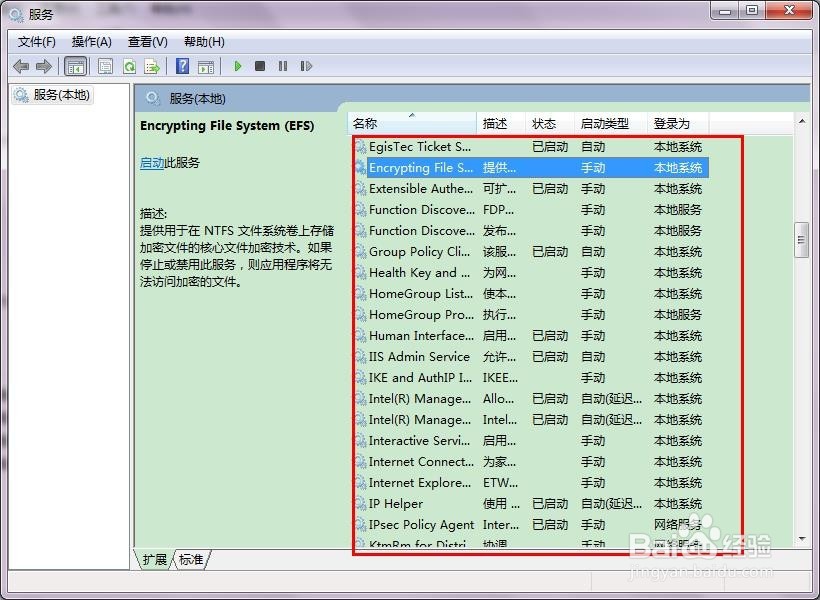Click the Export List toolbar icon

(x=152, y=66)
